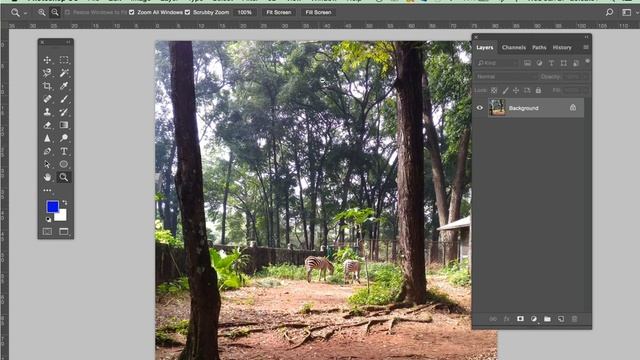Open the Normal blend mode dropdown

(x=506, y=77)
